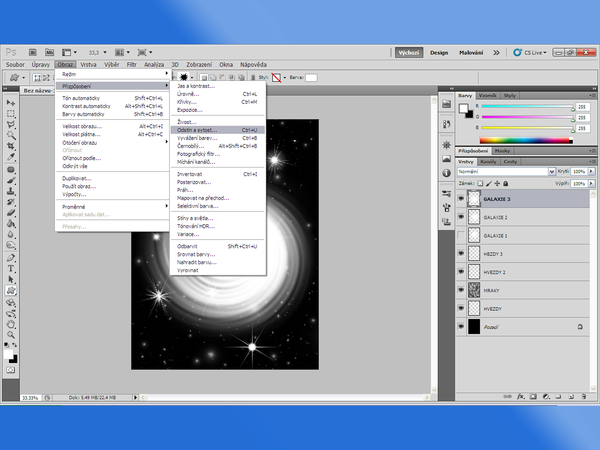Click the Design workspace button
The image size is (600, 450).
[x=438, y=52]
